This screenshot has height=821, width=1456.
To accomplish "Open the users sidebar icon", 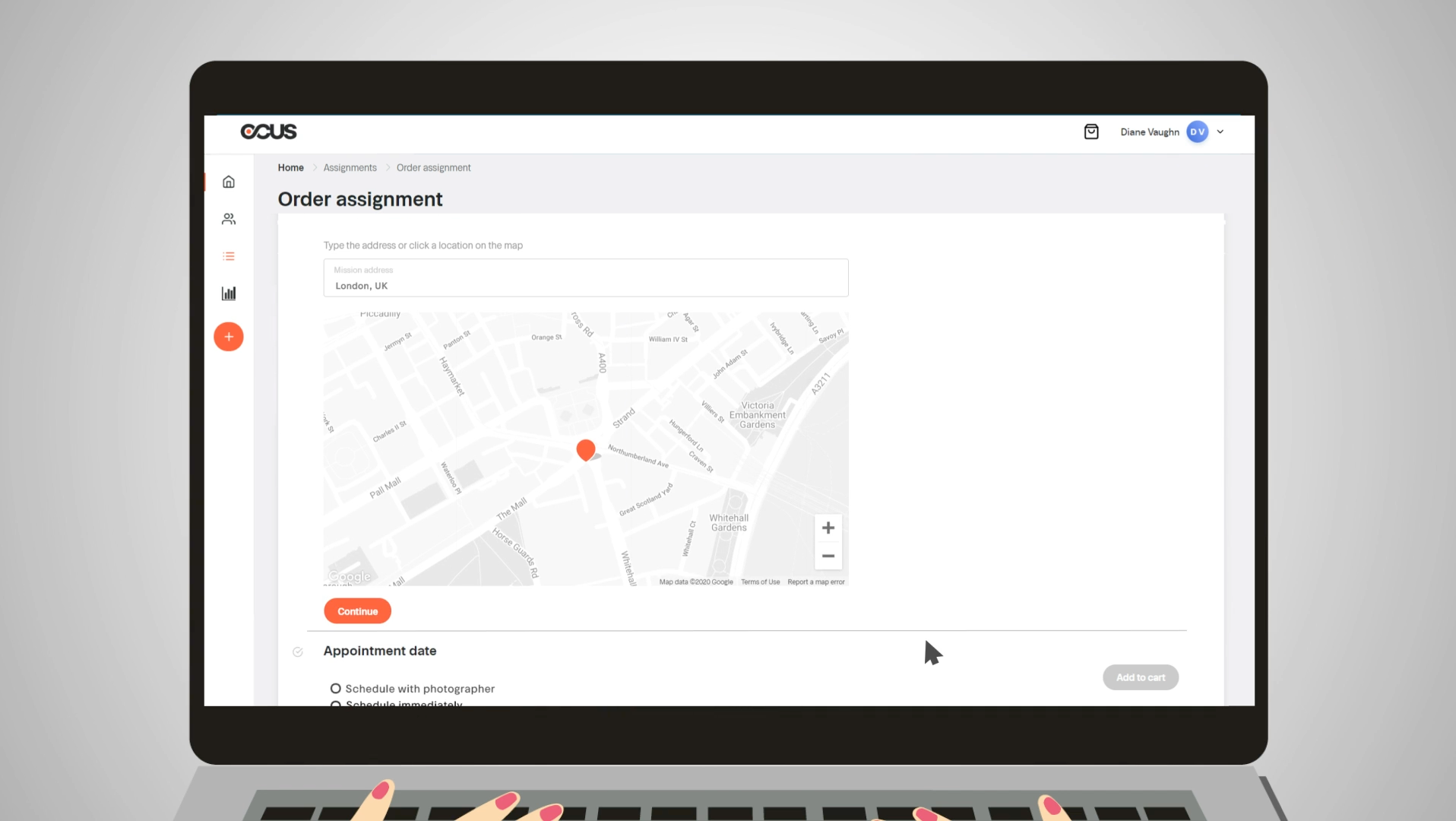I will 229,219.
